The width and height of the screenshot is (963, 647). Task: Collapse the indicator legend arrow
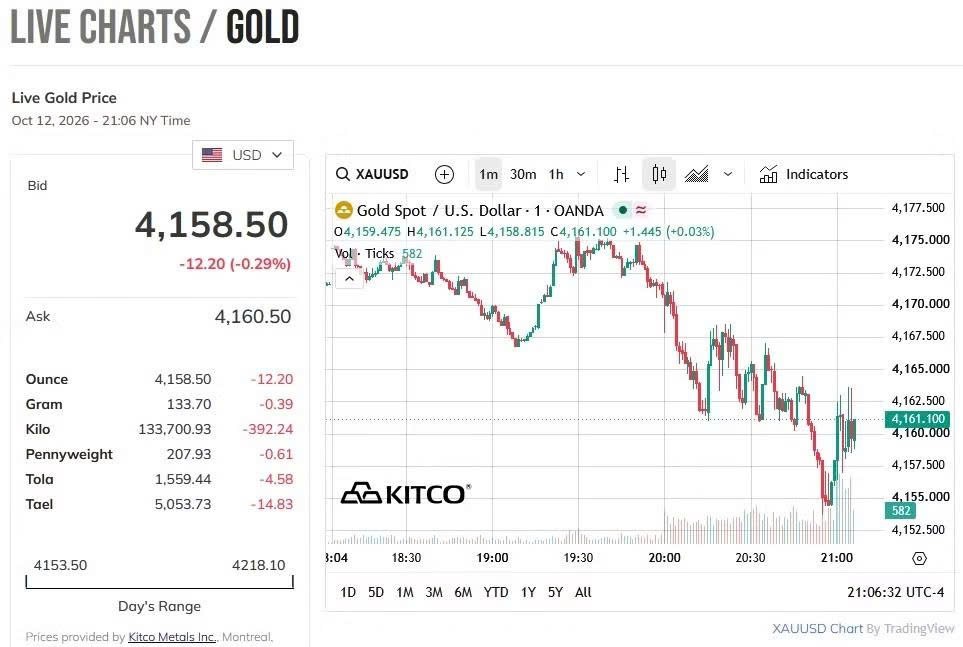[x=349, y=279]
